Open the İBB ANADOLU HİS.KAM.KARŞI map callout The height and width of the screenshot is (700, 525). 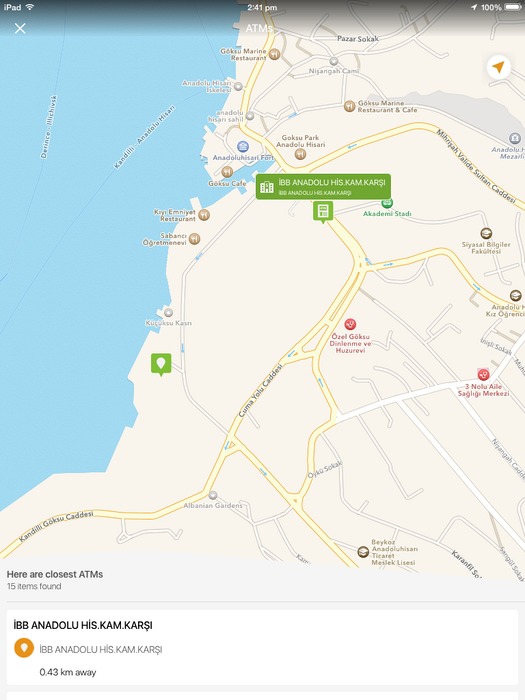pos(323,187)
